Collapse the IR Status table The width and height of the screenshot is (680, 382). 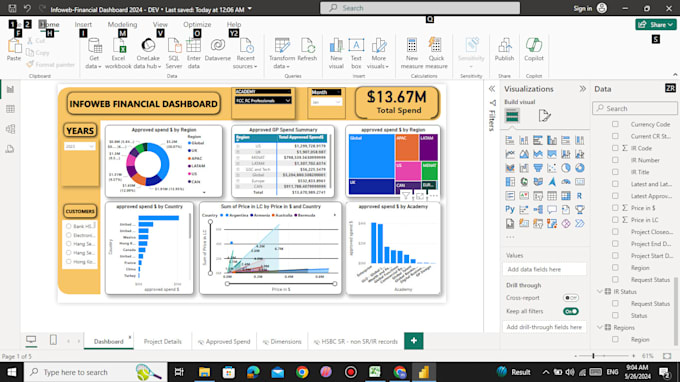(600, 292)
